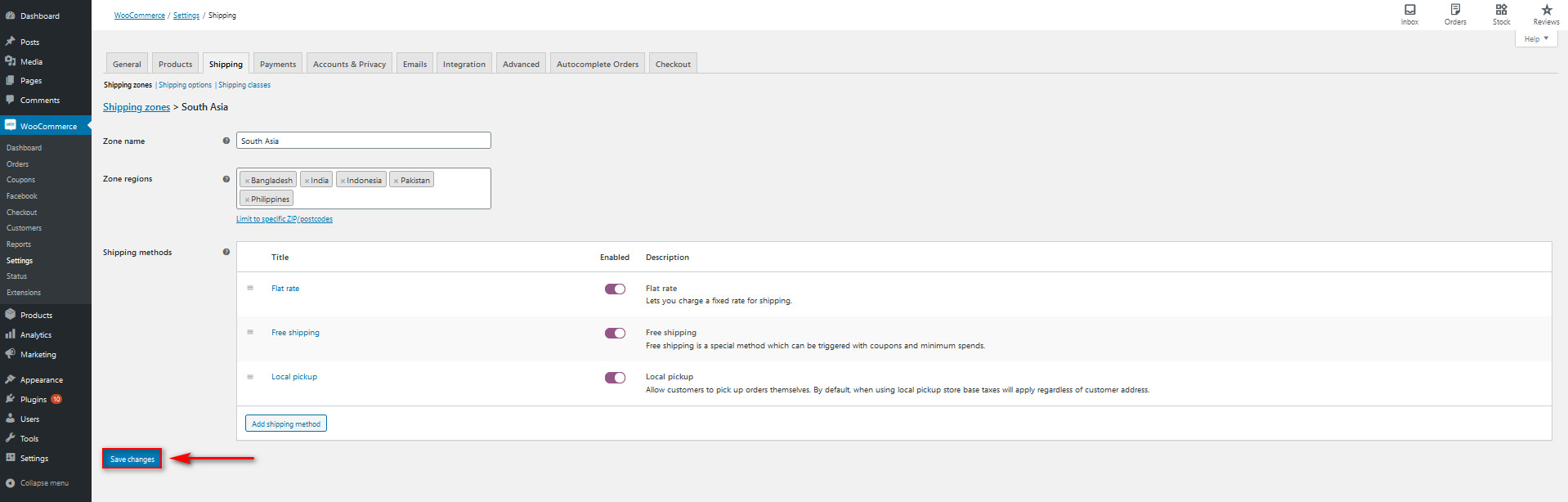Click the Posts pin icon
1568x502 pixels.
point(11,42)
